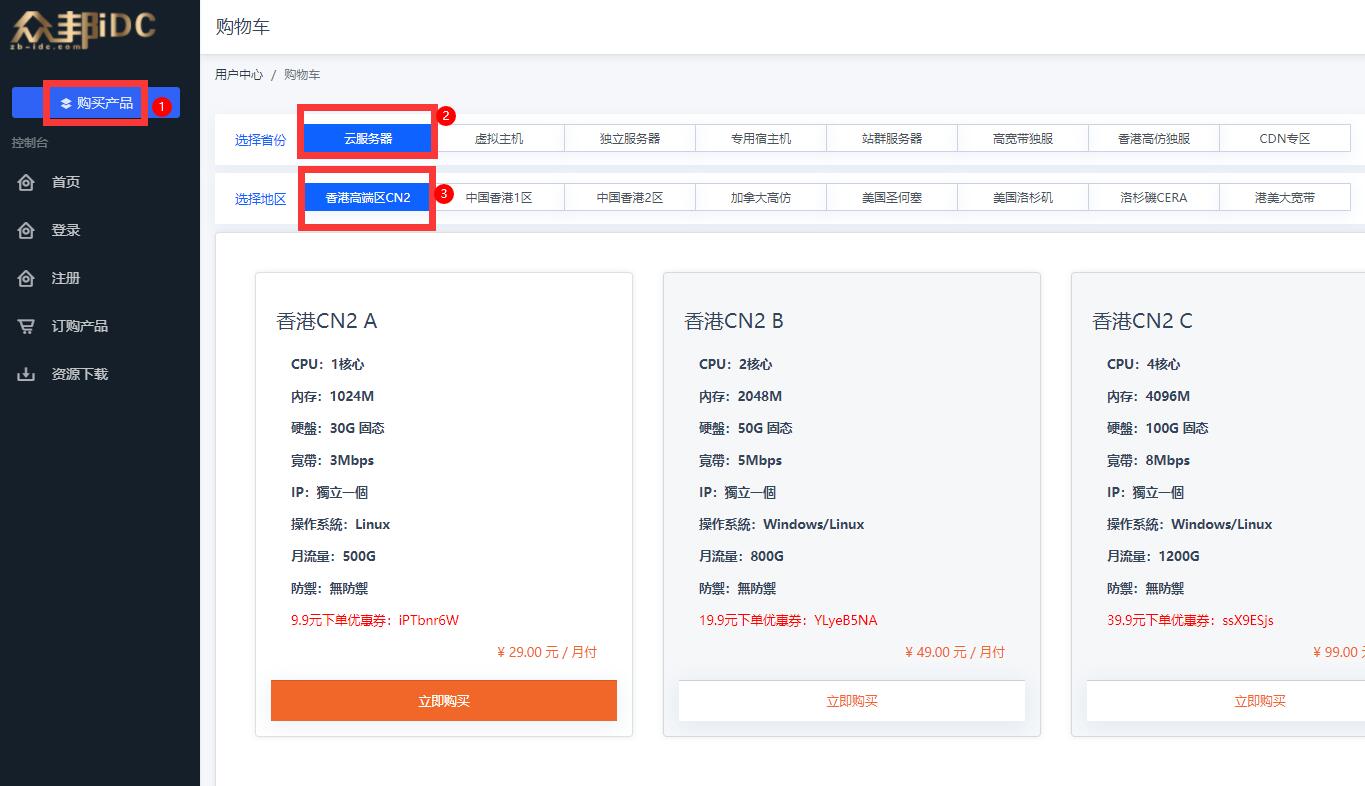
Task: Click 立即购买 under the 香港CN2 B plan
Action: [852, 701]
